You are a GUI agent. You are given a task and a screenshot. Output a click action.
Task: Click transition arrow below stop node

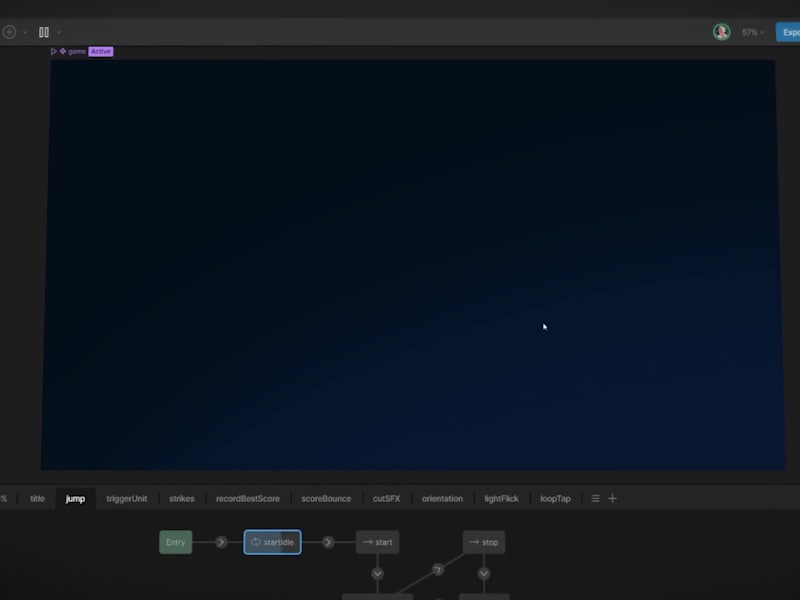tap(484, 573)
